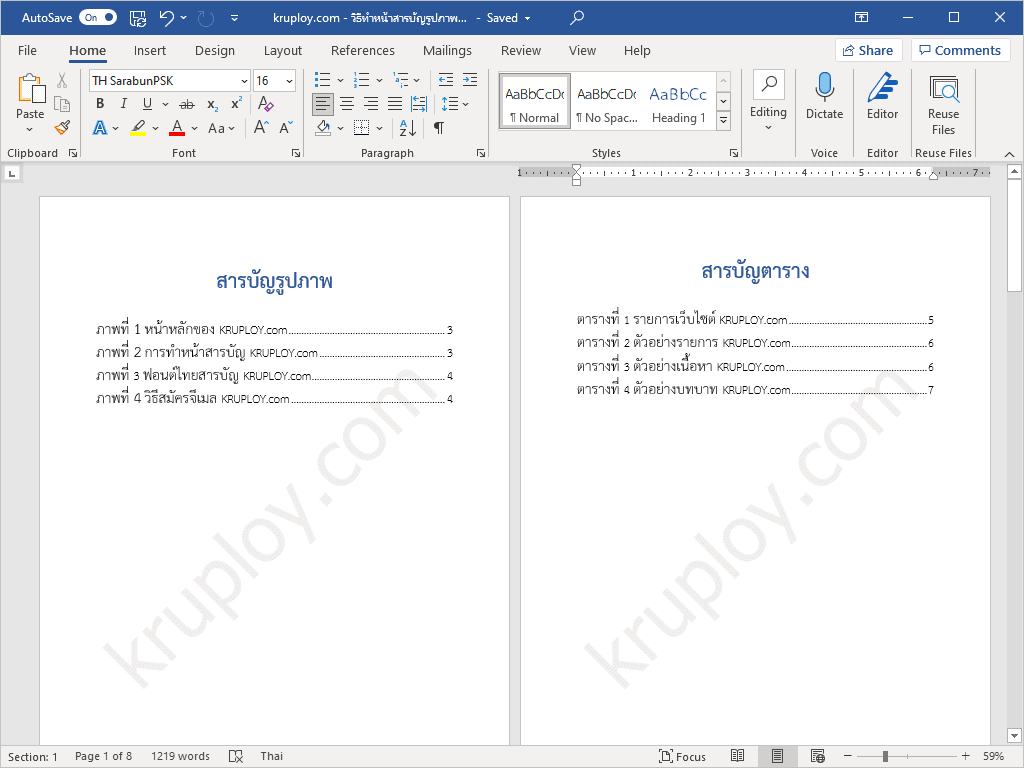Switch to Read Mode view in status bar

(x=738, y=756)
